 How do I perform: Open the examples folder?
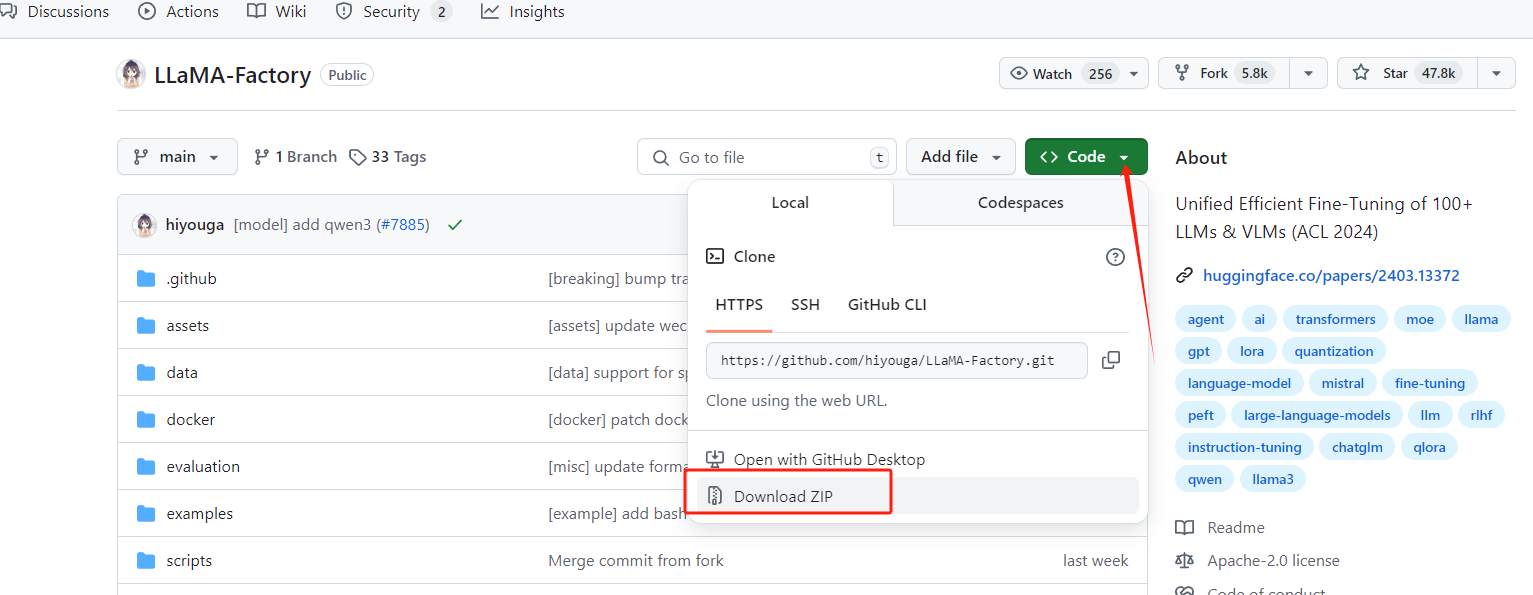(x=200, y=514)
